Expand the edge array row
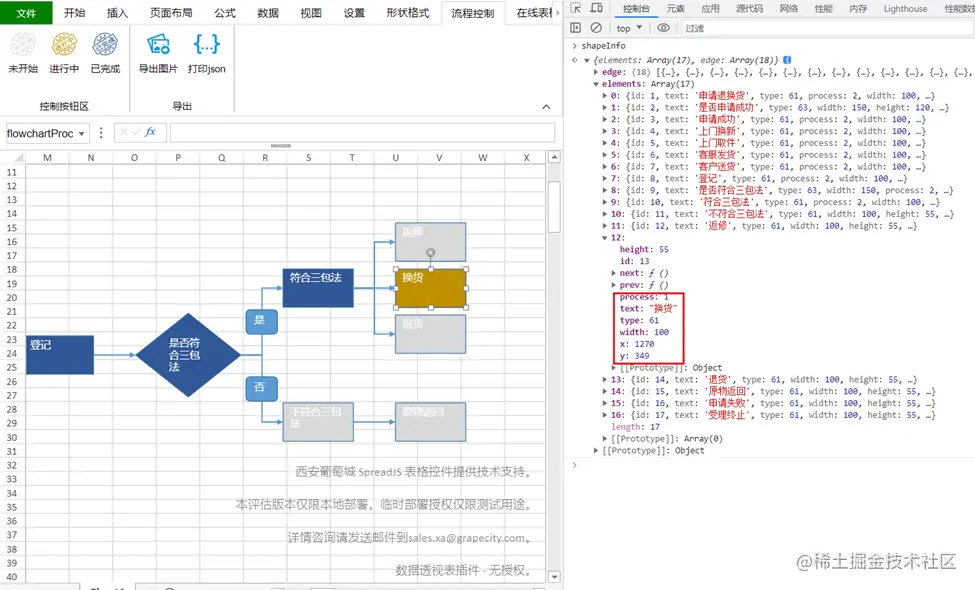The width and height of the screenshot is (975, 590). point(596,72)
